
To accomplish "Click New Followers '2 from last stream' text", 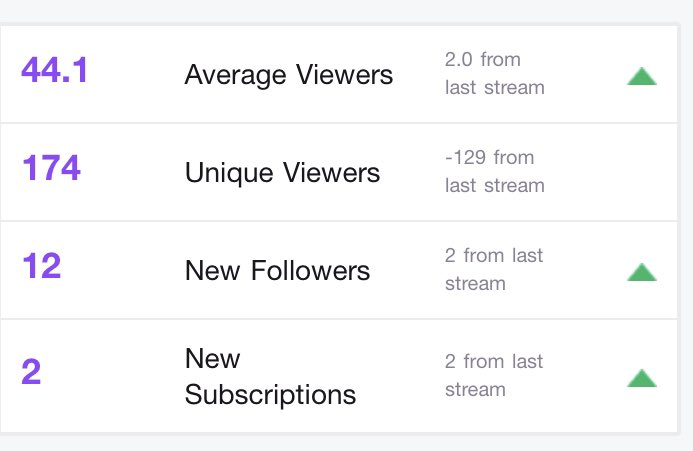I will pos(494,269).
